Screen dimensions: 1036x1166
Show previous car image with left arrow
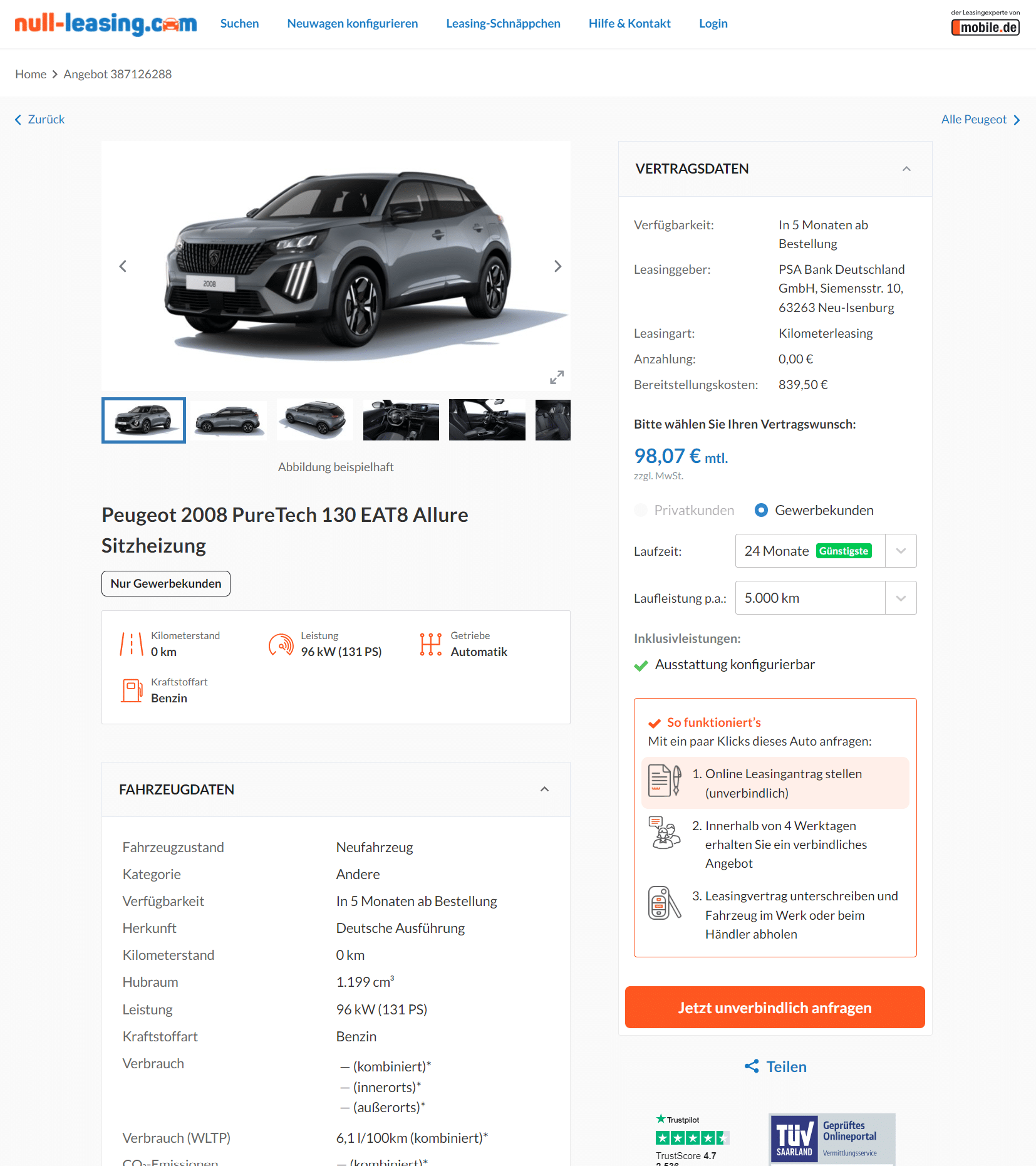point(123,266)
